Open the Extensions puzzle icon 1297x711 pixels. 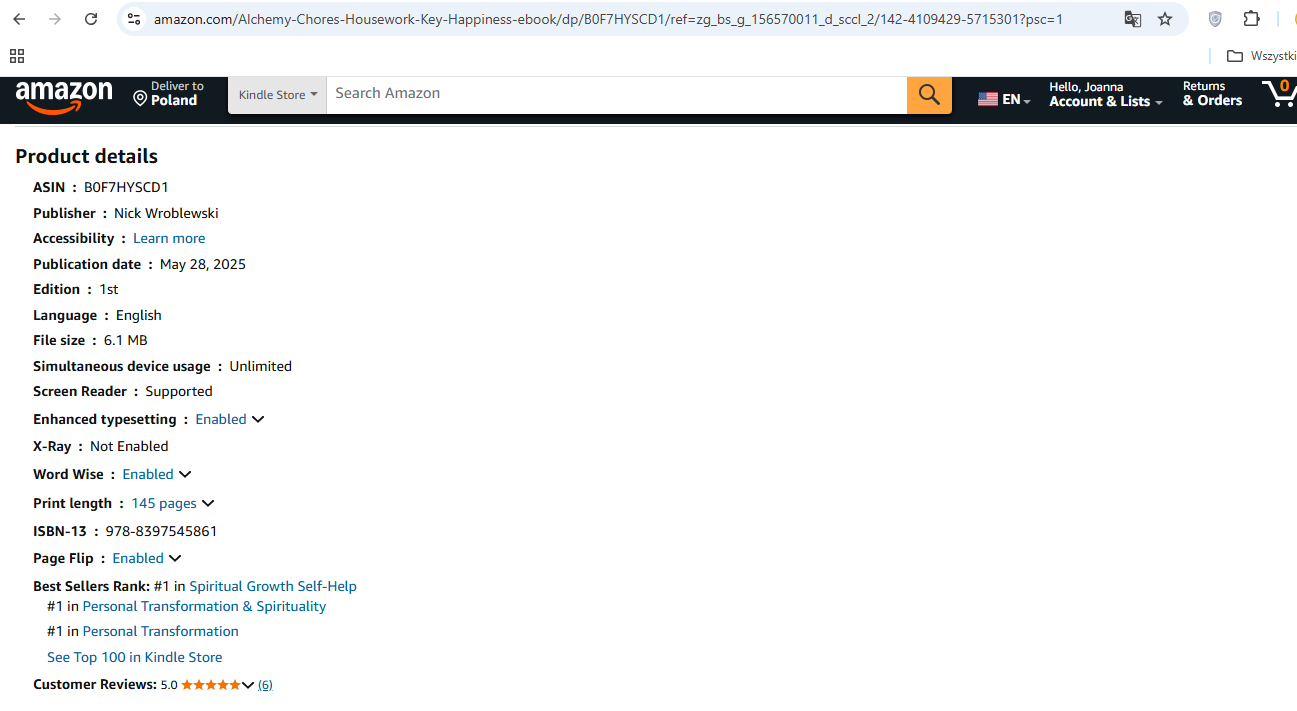pos(1251,19)
